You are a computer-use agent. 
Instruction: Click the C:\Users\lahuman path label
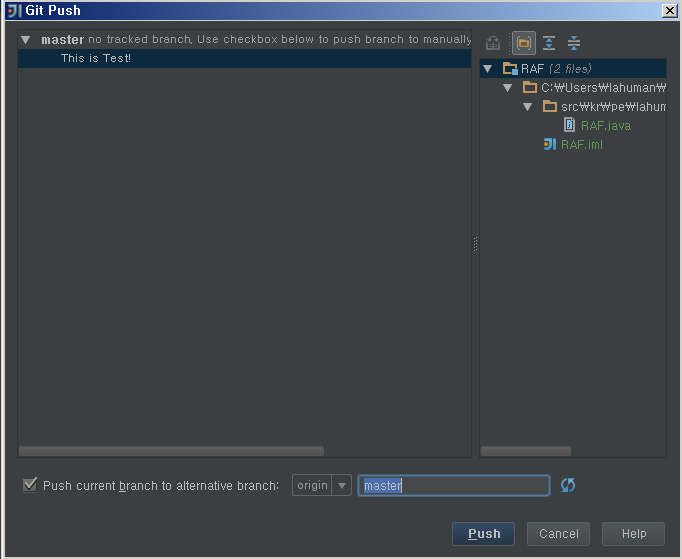(x=603, y=88)
